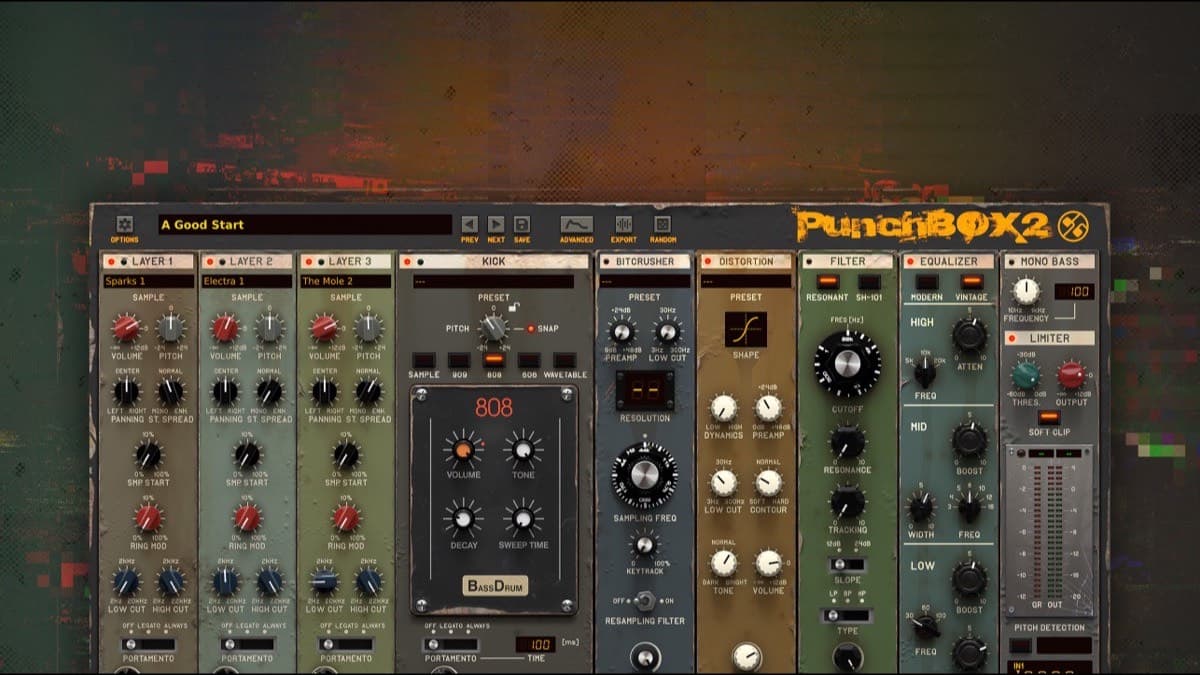This screenshot has height=675, width=1200.
Task: Click the Kick Pitch knob
Action: 493,327
